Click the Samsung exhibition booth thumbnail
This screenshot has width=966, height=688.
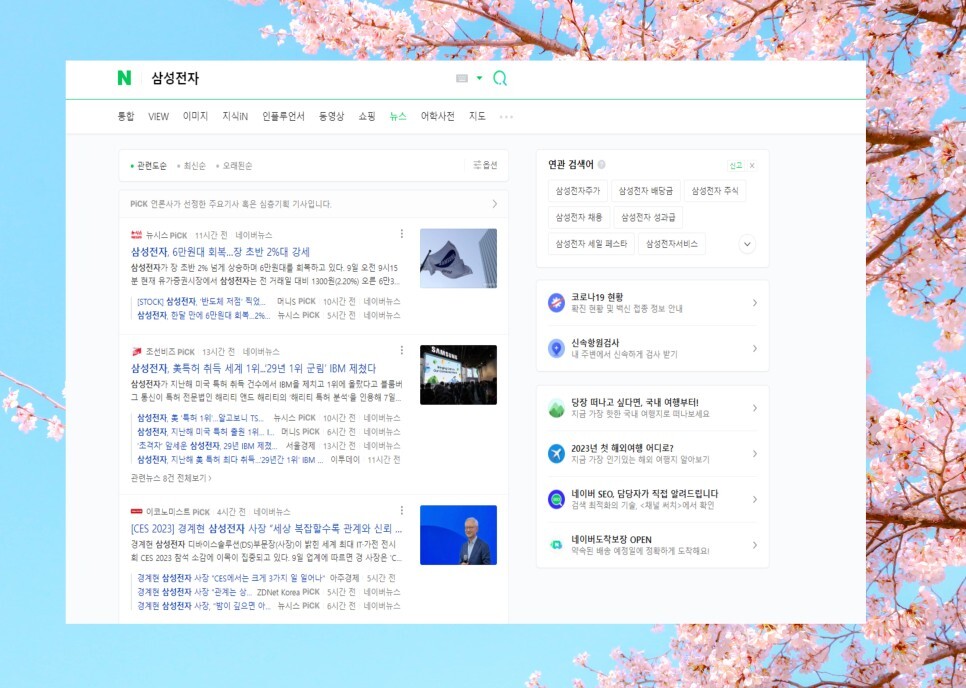click(458, 374)
